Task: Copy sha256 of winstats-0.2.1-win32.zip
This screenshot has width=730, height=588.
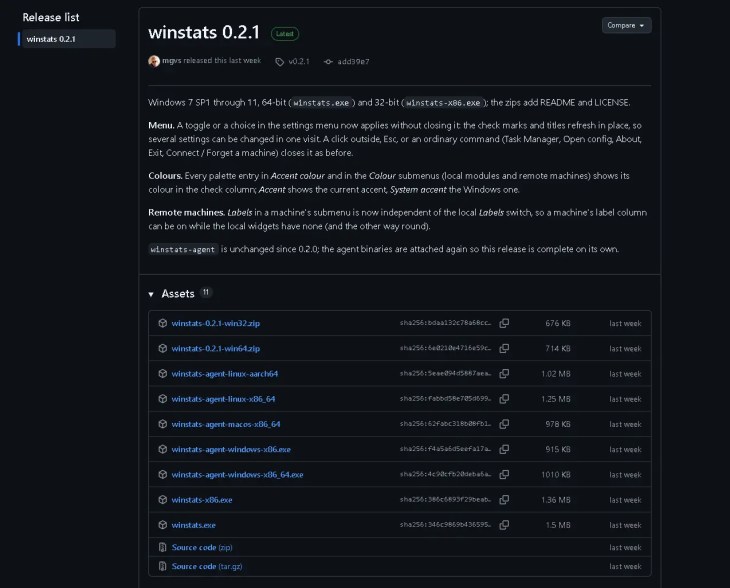Action: [504, 323]
